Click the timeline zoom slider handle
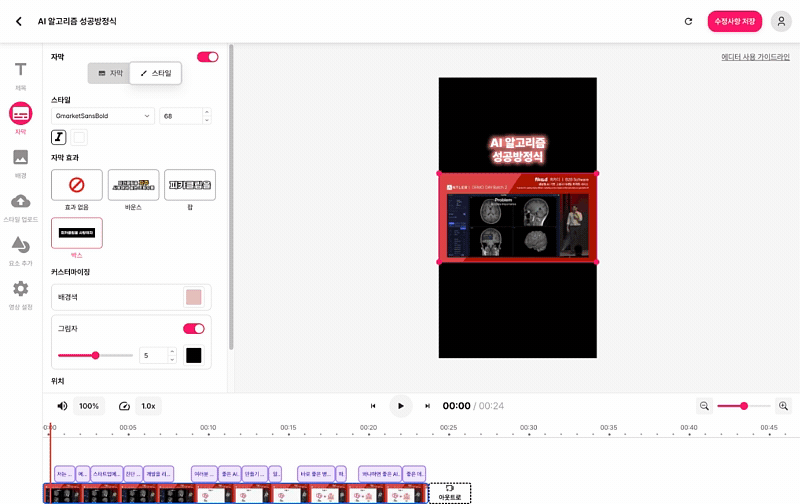Screen dimensions: 800x504 [x=744, y=406]
